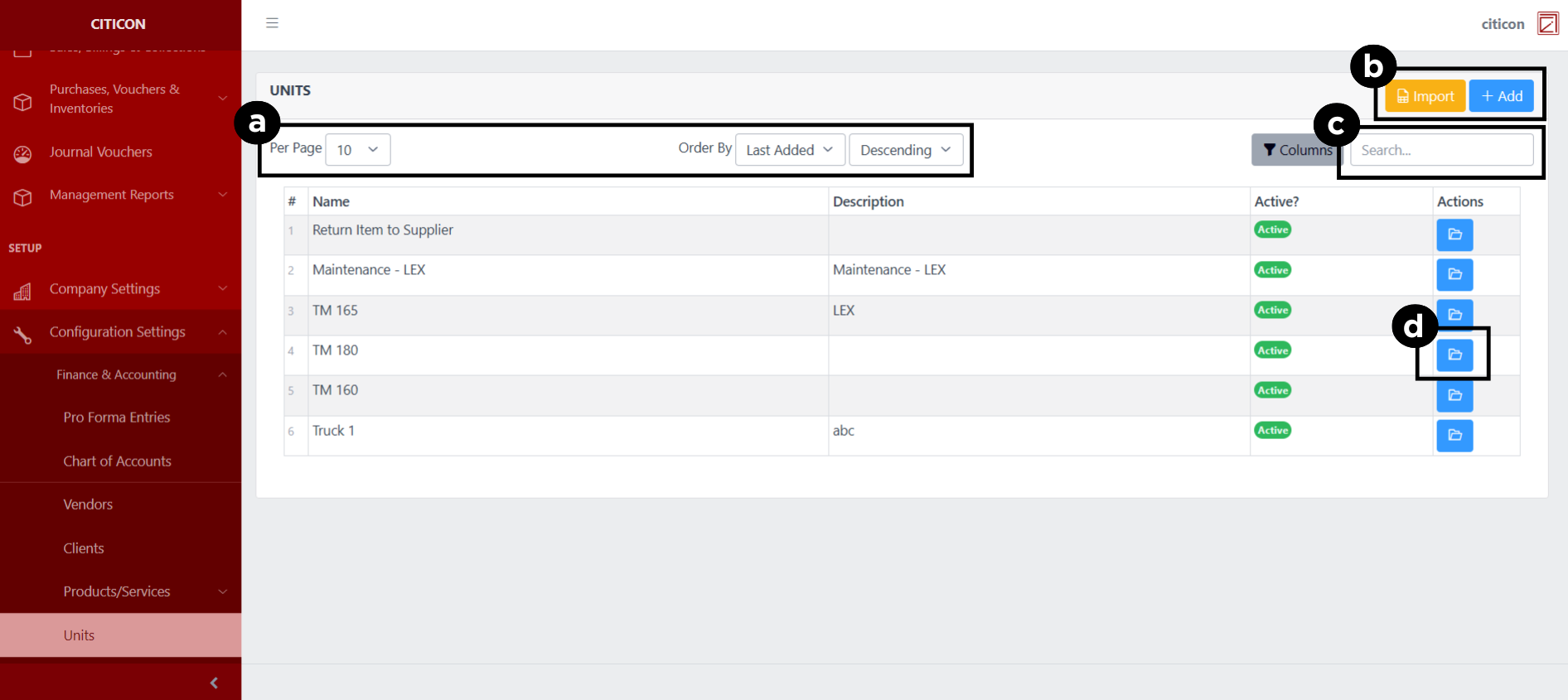Open the folder action for TM 160 row
The height and width of the screenshot is (700, 1568).
[x=1454, y=395]
